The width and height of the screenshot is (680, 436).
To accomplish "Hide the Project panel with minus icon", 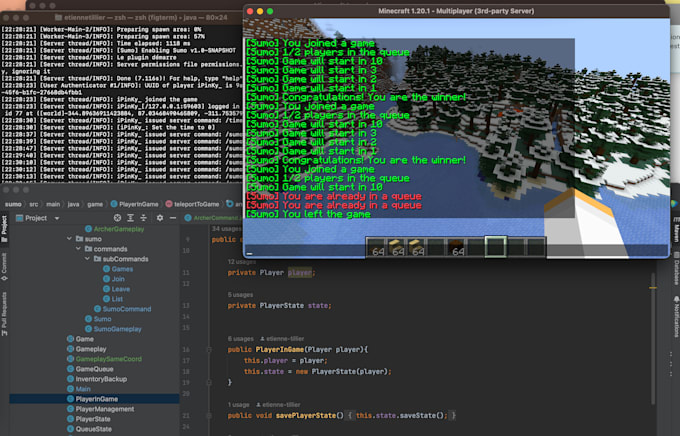I will click(x=171, y=217).
